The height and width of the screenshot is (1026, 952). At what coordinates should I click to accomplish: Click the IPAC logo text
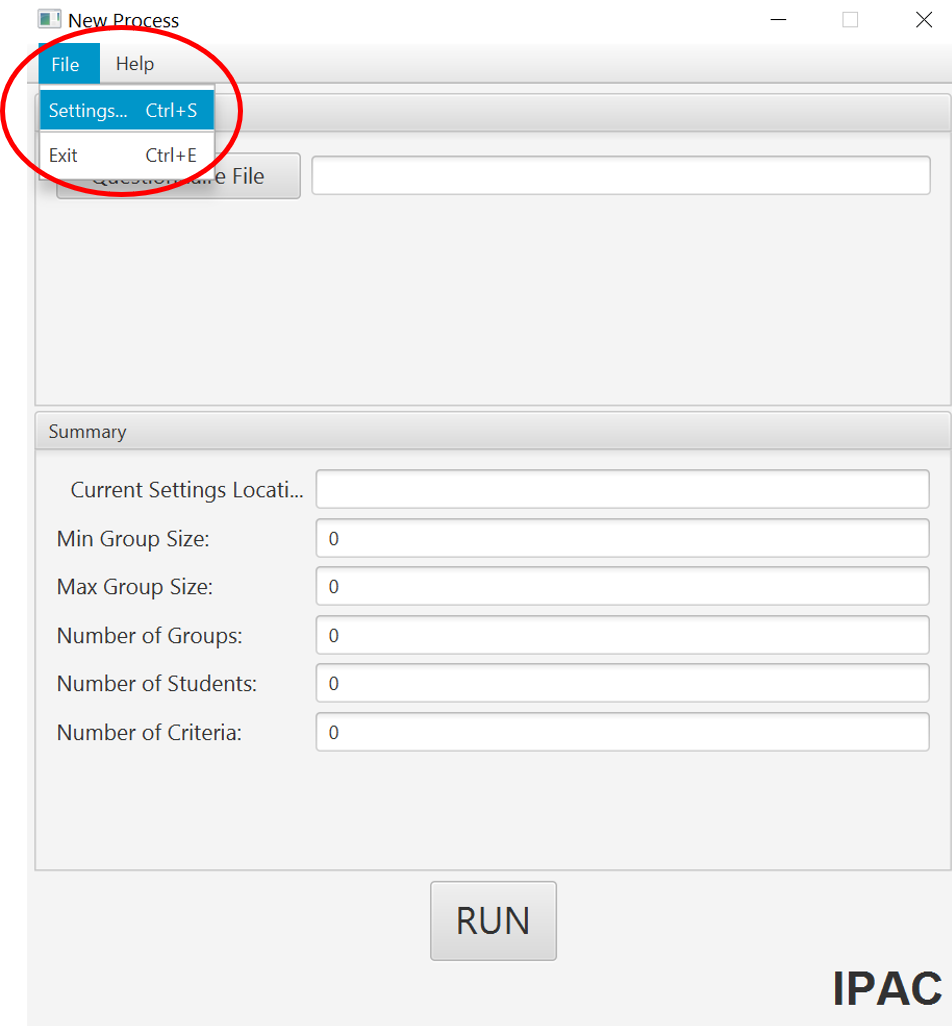pos(888,989)
